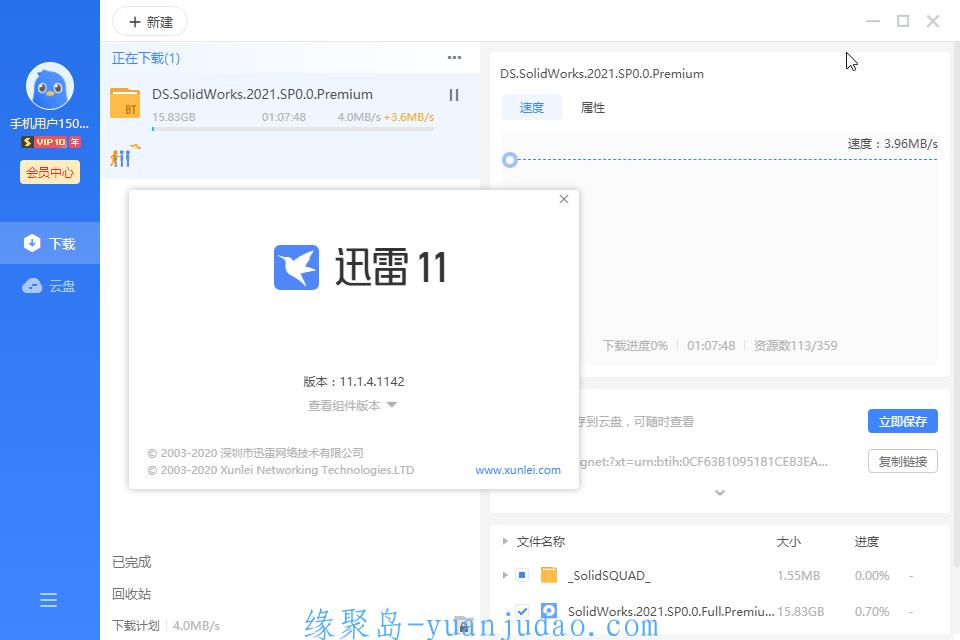Click the 手机用户150... username
This screenshot has height=640, width=960.
tap(50, 123)
